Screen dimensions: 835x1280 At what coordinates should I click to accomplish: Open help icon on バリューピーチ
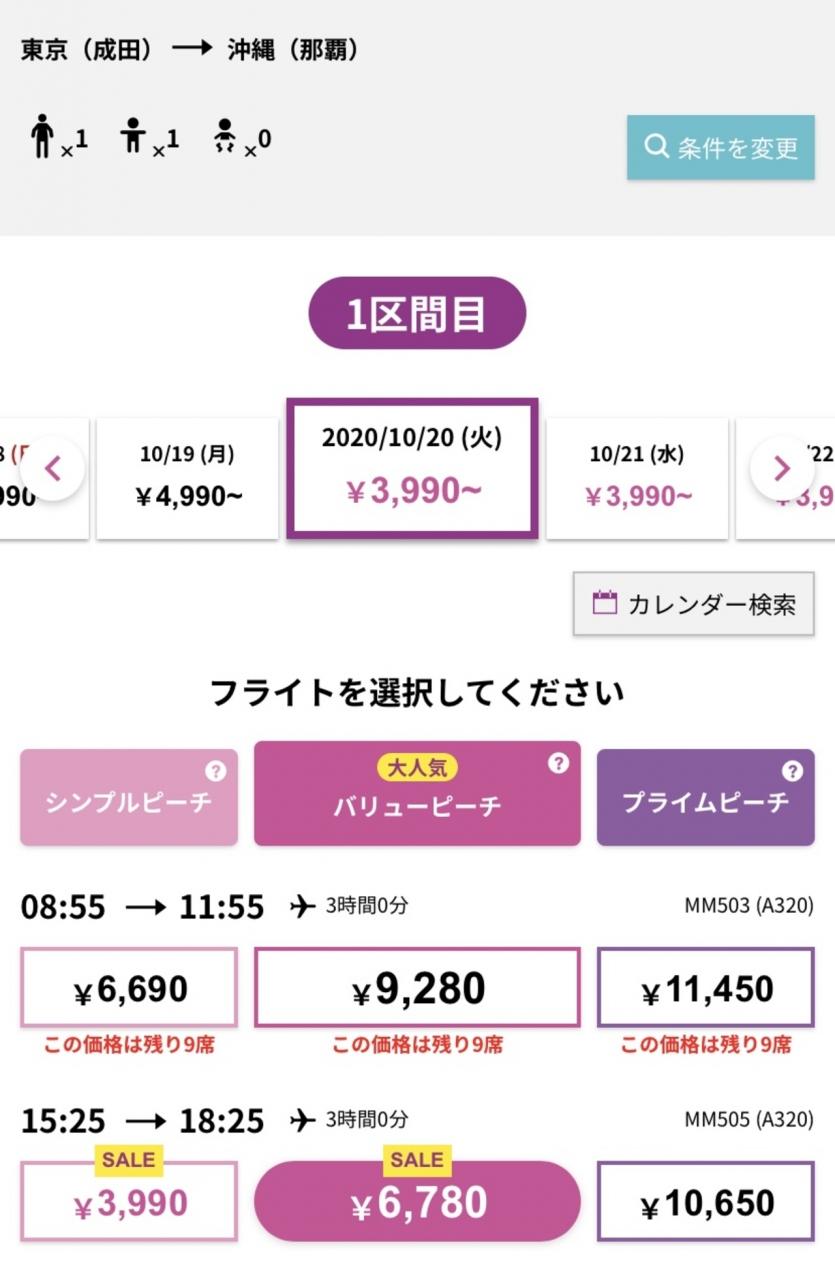[x=558, y=764]
